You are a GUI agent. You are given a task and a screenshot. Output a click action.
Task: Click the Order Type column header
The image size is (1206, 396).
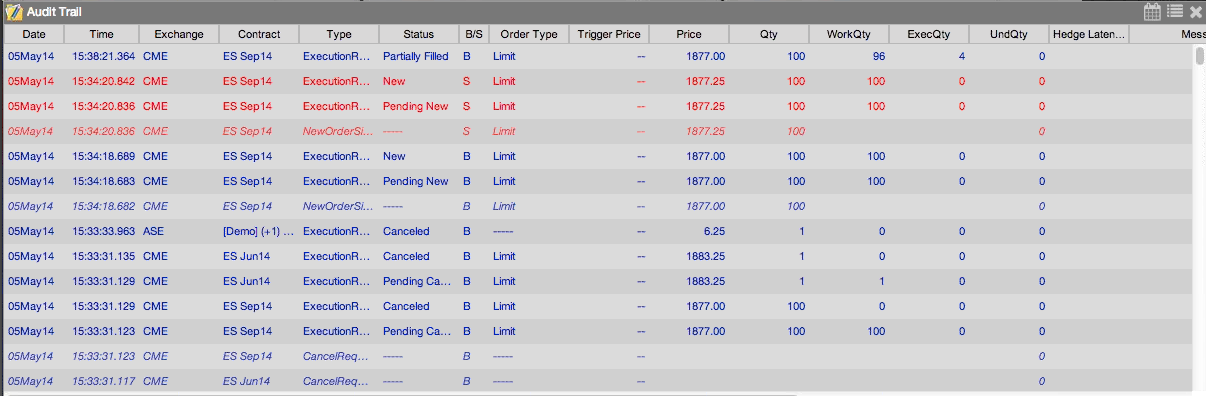tap(529, 34)
